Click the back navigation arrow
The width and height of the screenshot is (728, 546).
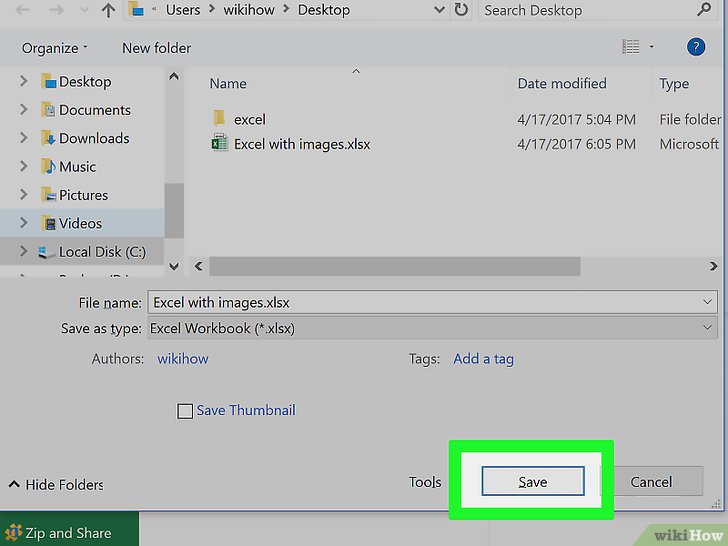coord(23,10)
